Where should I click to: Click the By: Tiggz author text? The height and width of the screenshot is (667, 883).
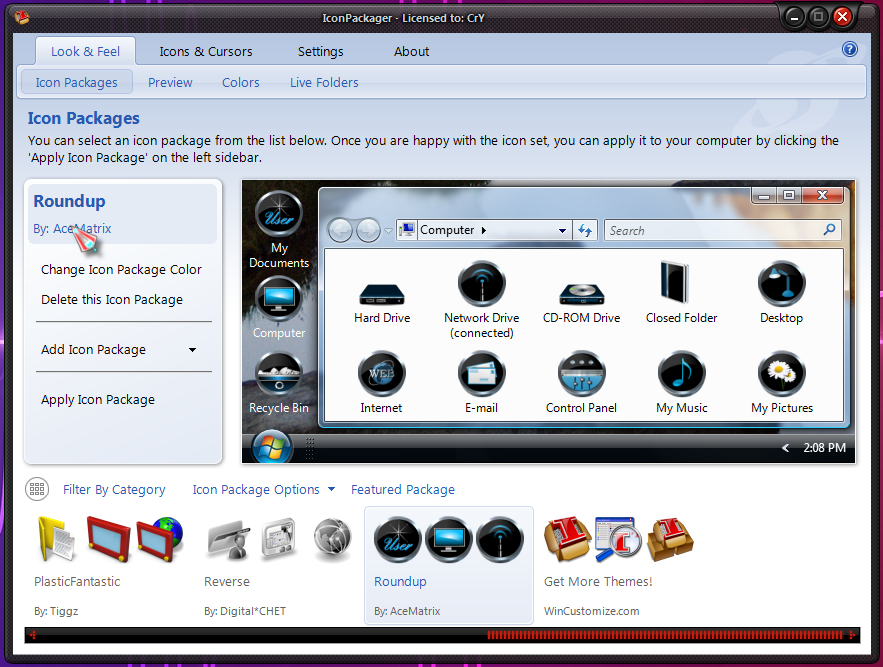point(56,611)
